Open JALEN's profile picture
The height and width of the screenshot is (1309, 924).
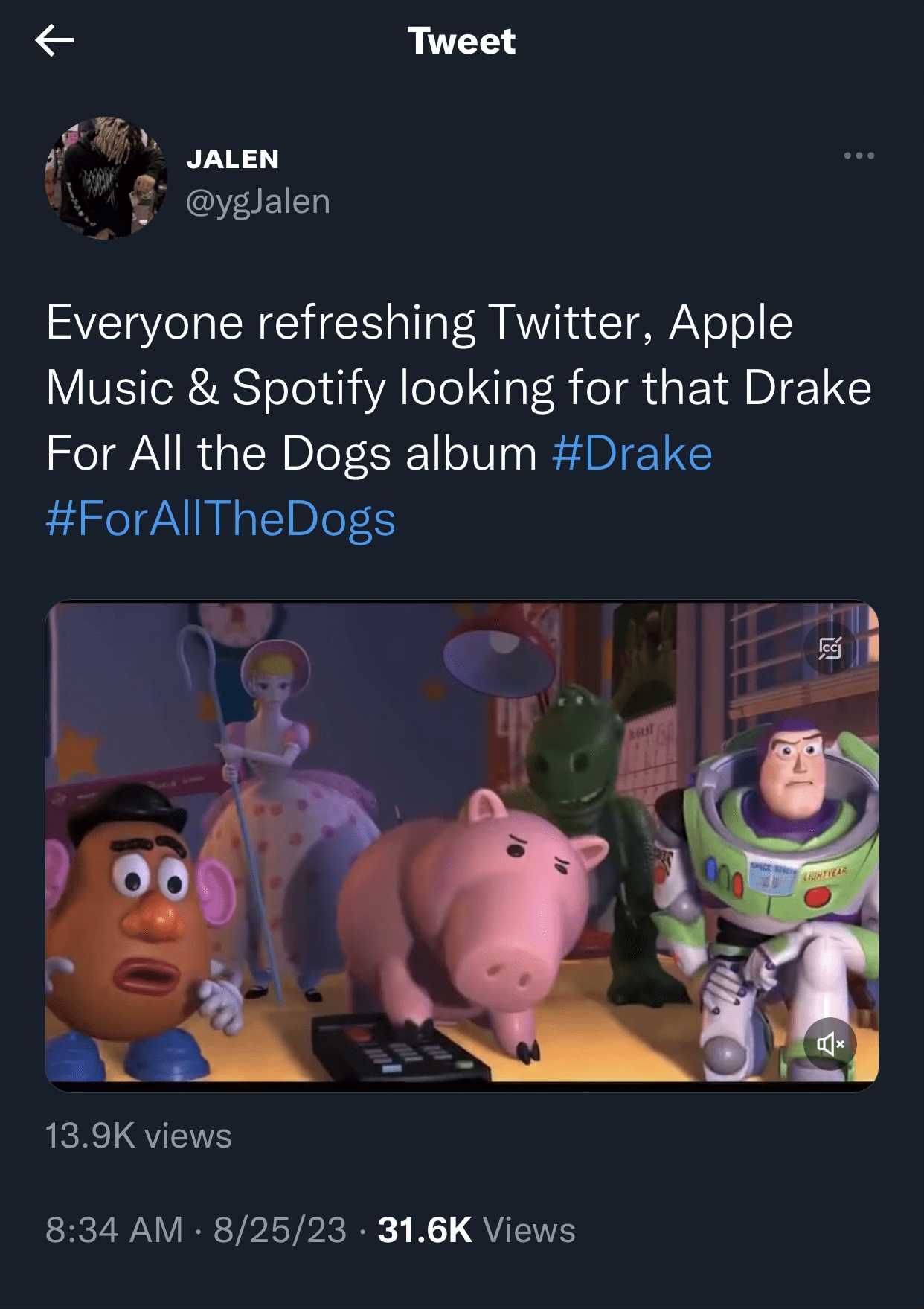pyautogui.click(x=106, y=178)
